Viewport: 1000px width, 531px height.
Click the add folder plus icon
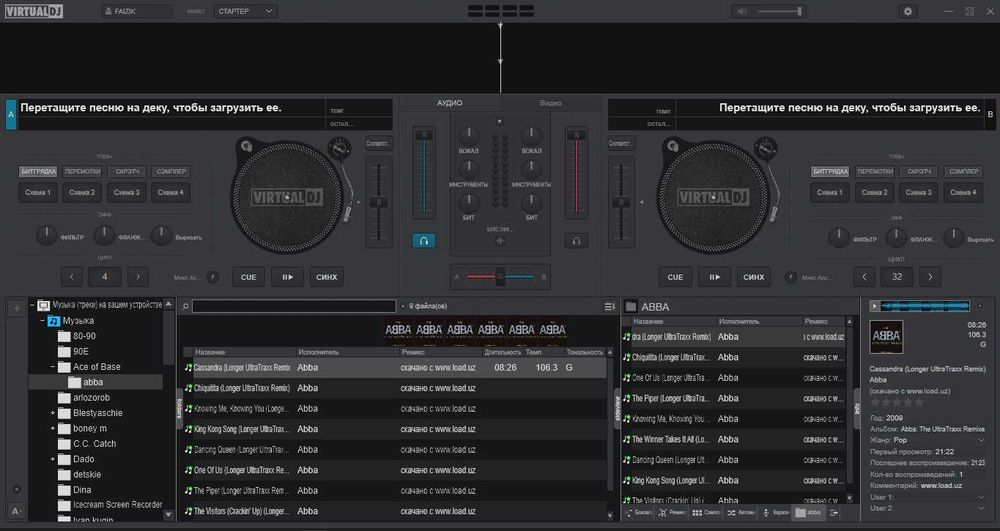(16, 308)
